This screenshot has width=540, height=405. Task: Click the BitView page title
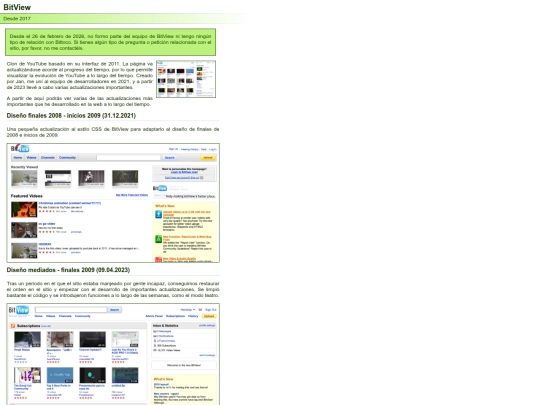(x=17, y=7)
